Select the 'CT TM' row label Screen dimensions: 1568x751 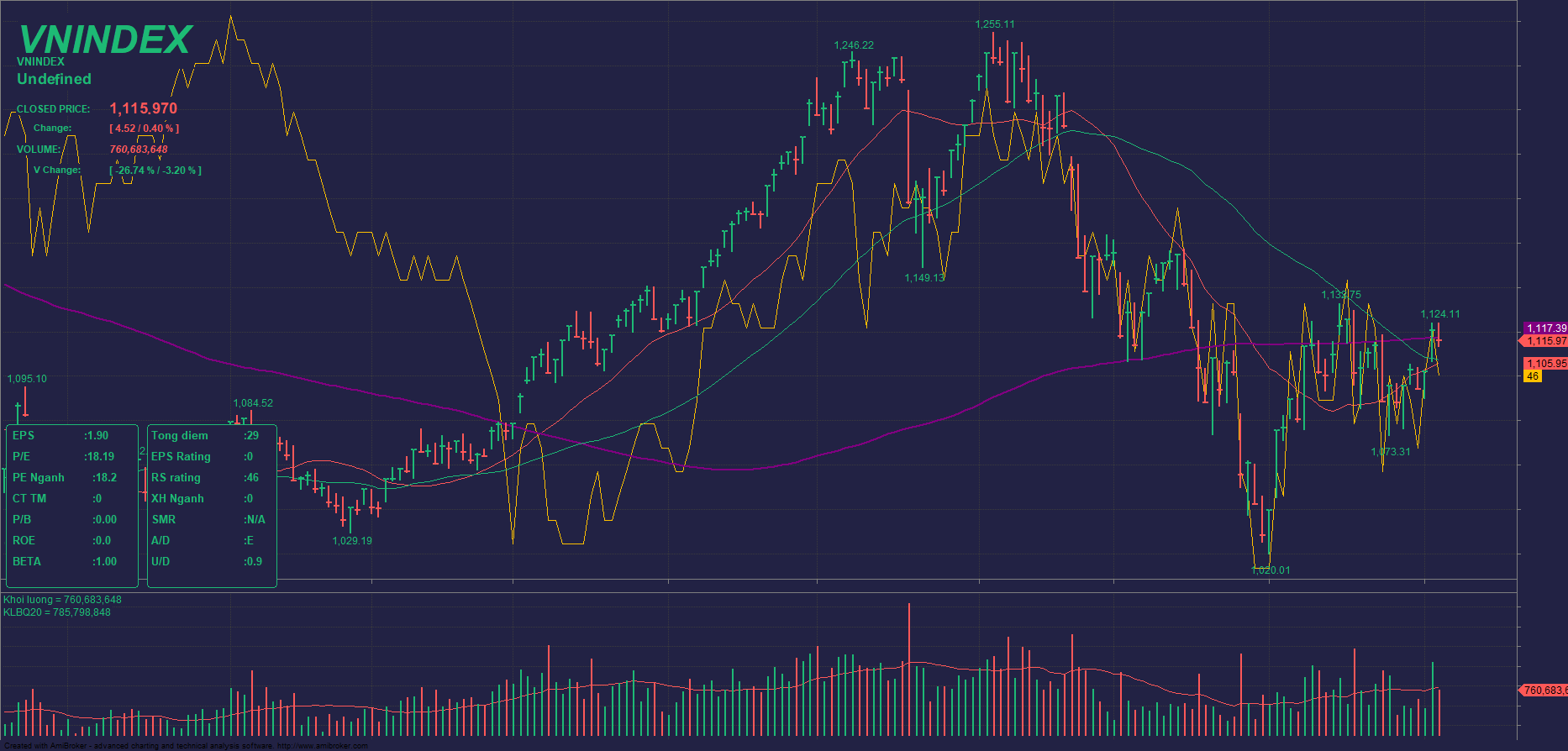(x=29, y=499)
